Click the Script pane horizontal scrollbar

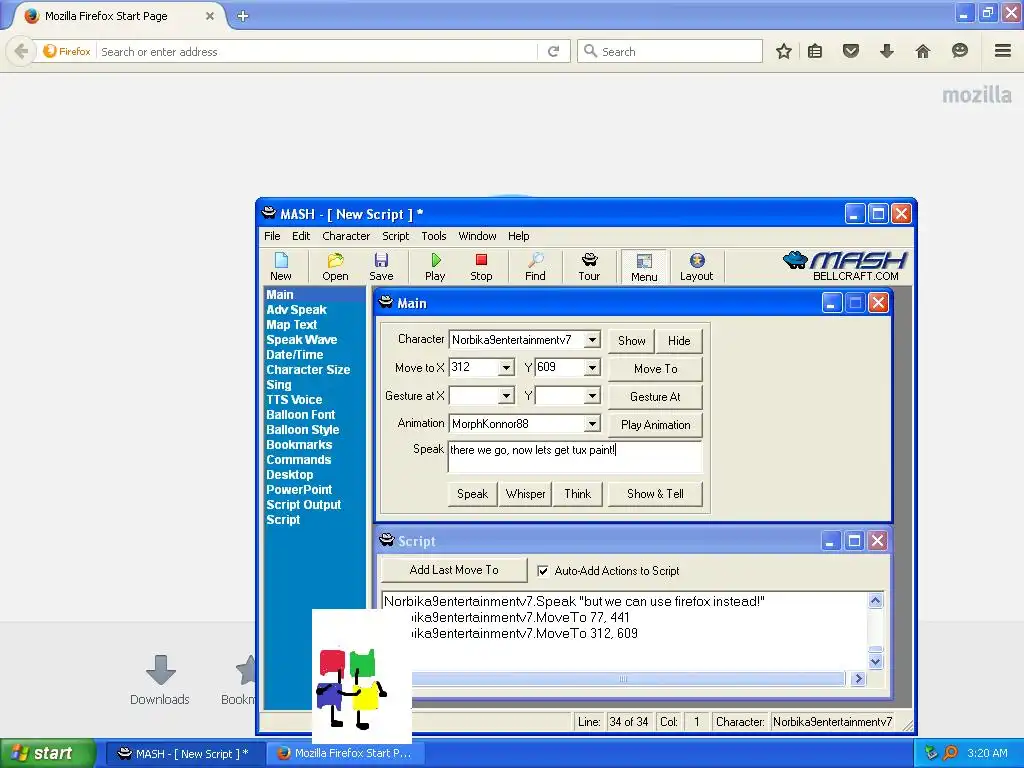pyautogui.click(x=626, y=679)
